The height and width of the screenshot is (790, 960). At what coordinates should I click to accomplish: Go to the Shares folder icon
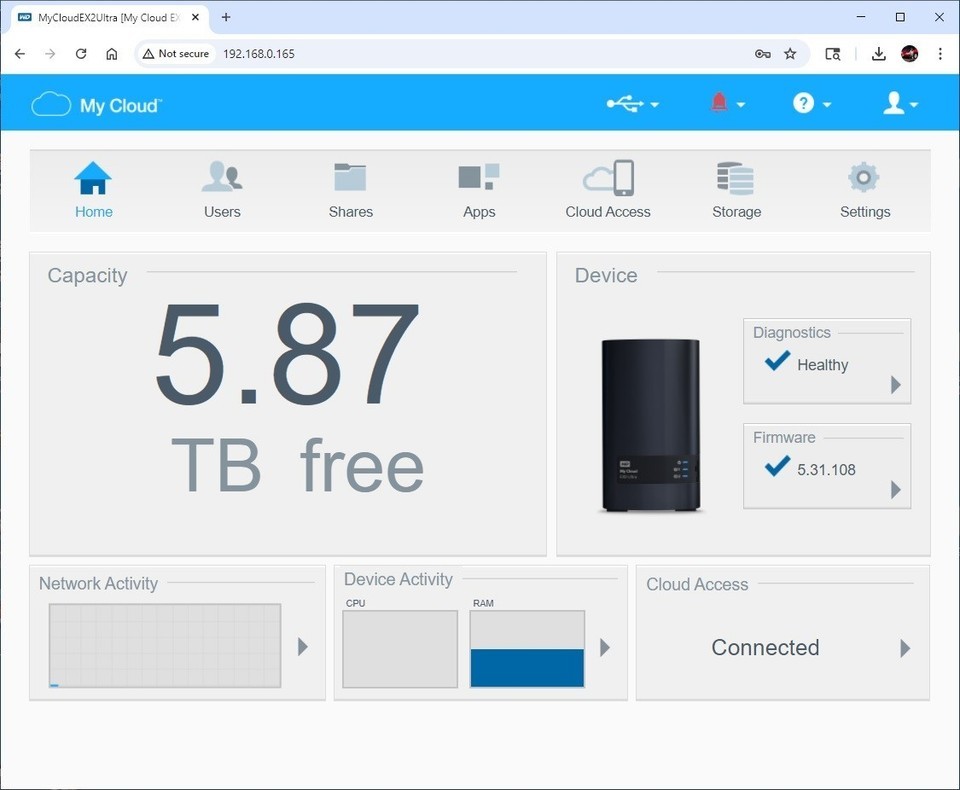pos(350,179)
